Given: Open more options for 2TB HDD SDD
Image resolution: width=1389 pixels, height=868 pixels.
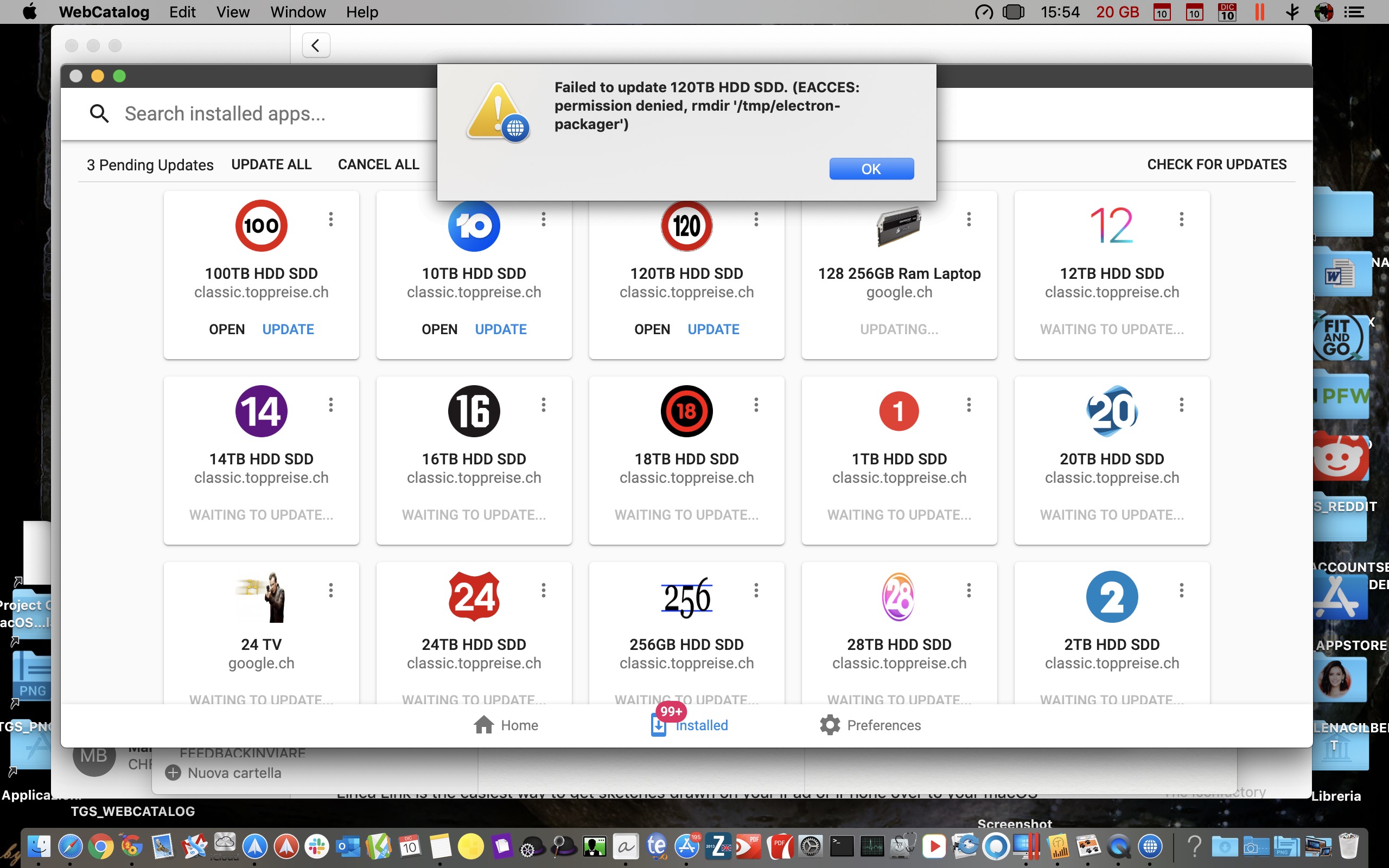Looking at the screenshot, I should click(x=1181, y=590).
